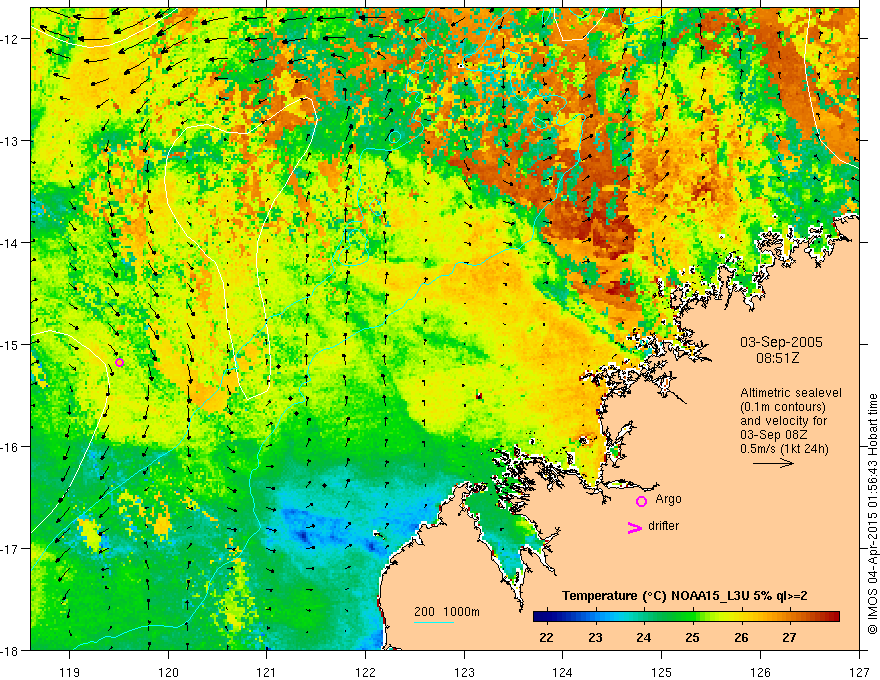Viewport: 880px width, 680px height.
Task: Click the latitude axis label -16
Action: tap(11, 447)
